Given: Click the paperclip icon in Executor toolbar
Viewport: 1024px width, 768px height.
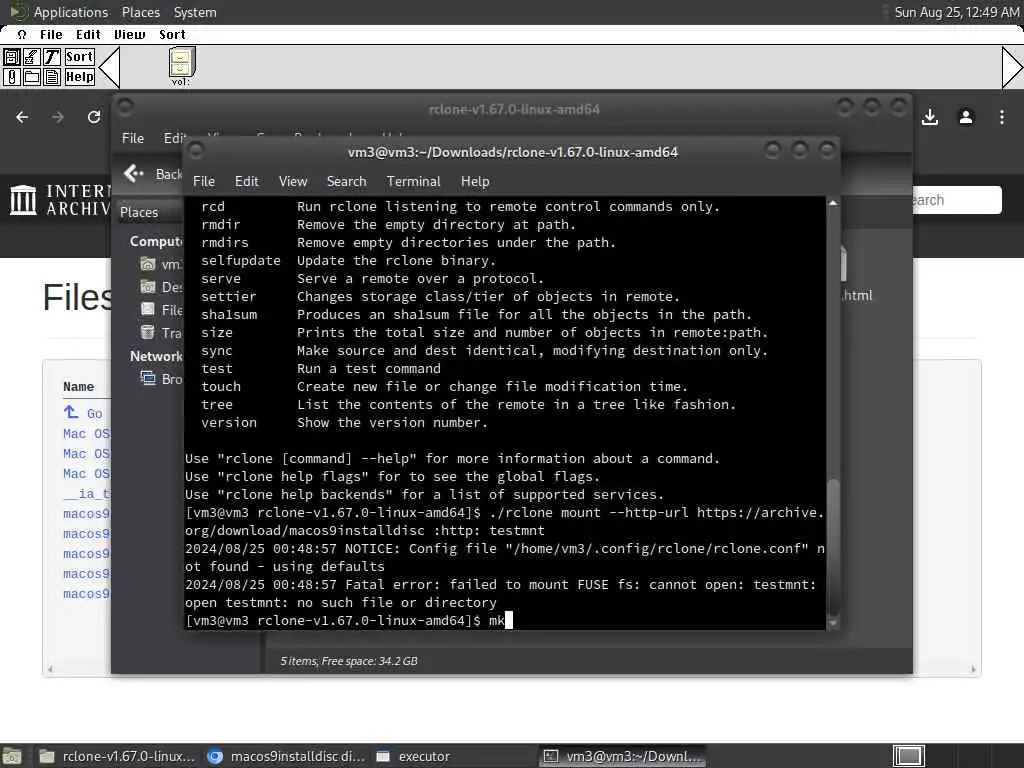Looking at the screenshot, I should [x=11, y=77].
